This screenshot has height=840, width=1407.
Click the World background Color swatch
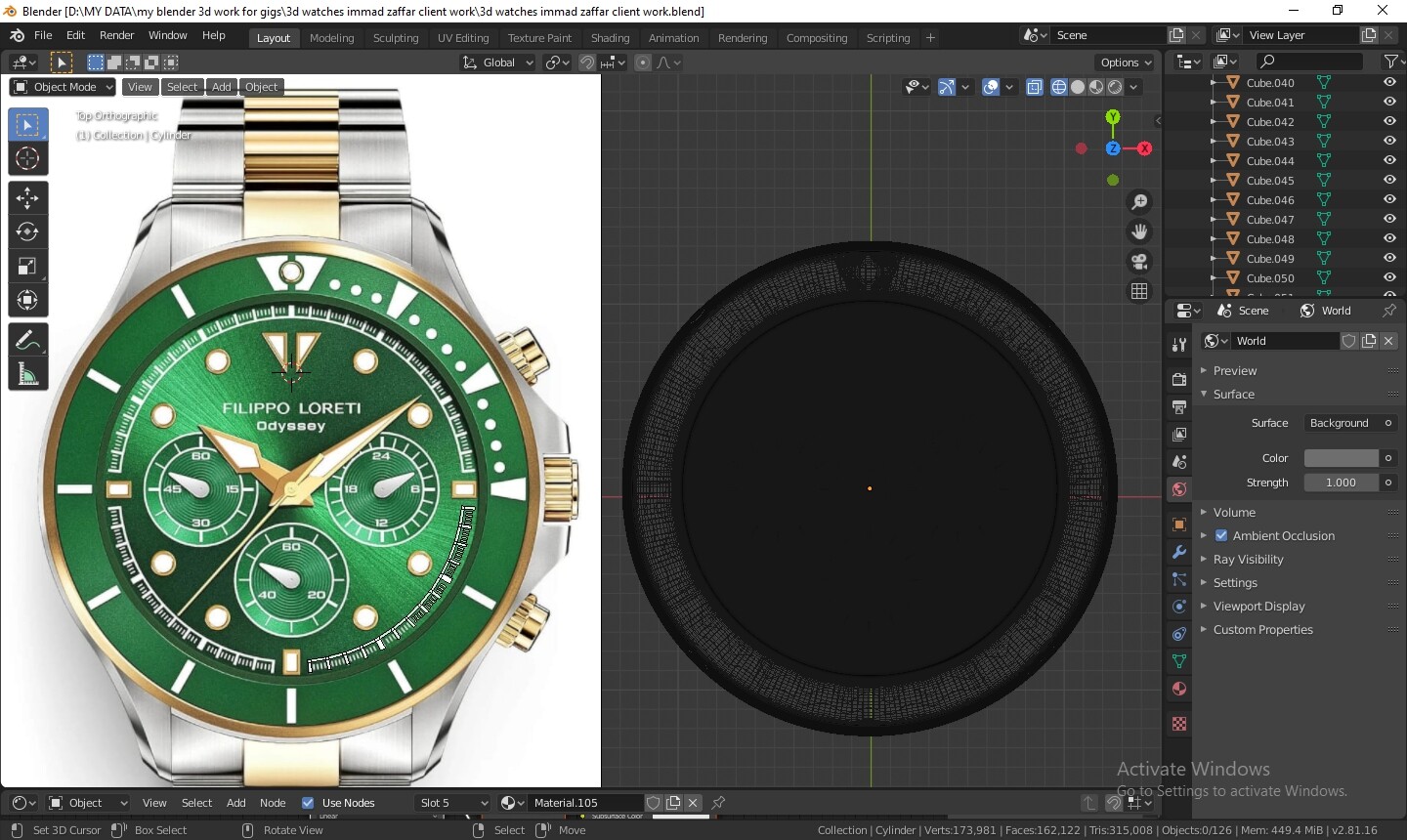[1341, 458]
